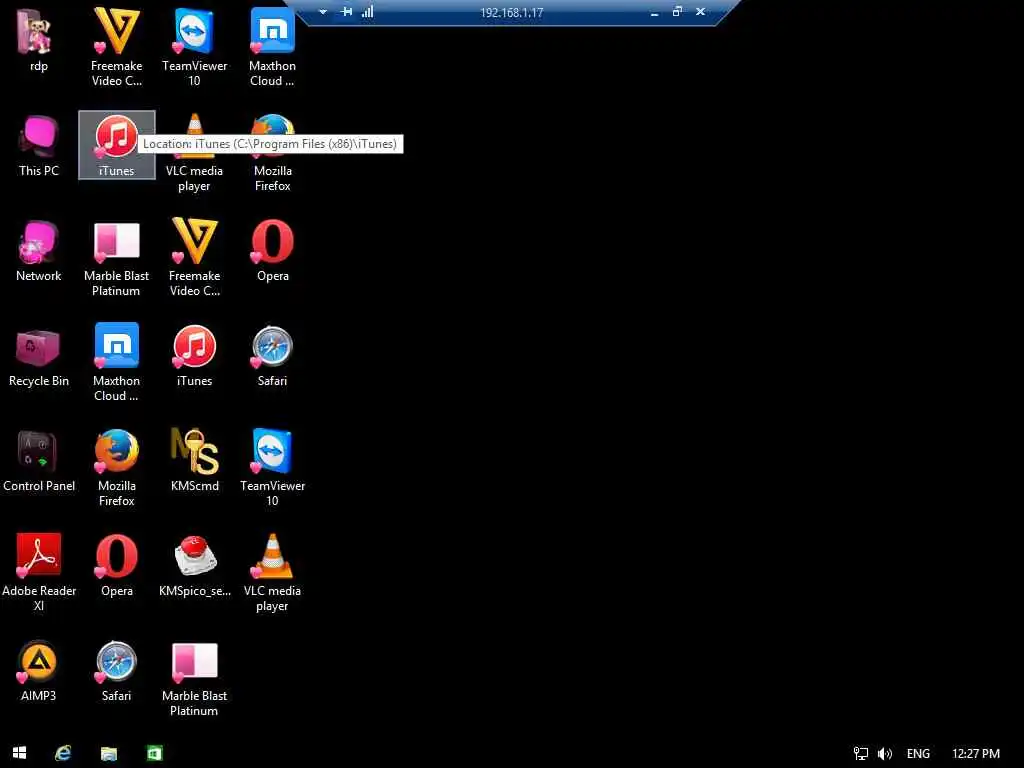Image resolution: width=1024 pixels, height=768 pixels.
Task: Select VLC media player icon beside KMSpico
Action: [272, 573]
